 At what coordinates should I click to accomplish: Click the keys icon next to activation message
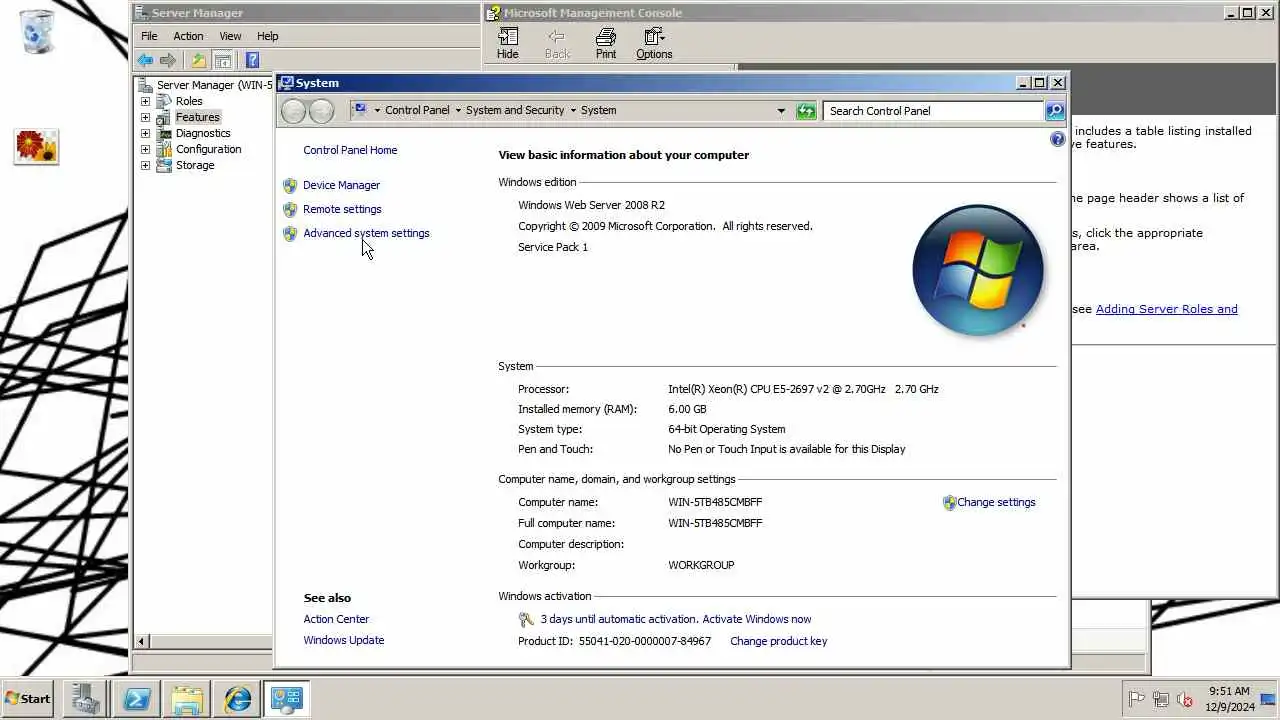coord(526,619)
